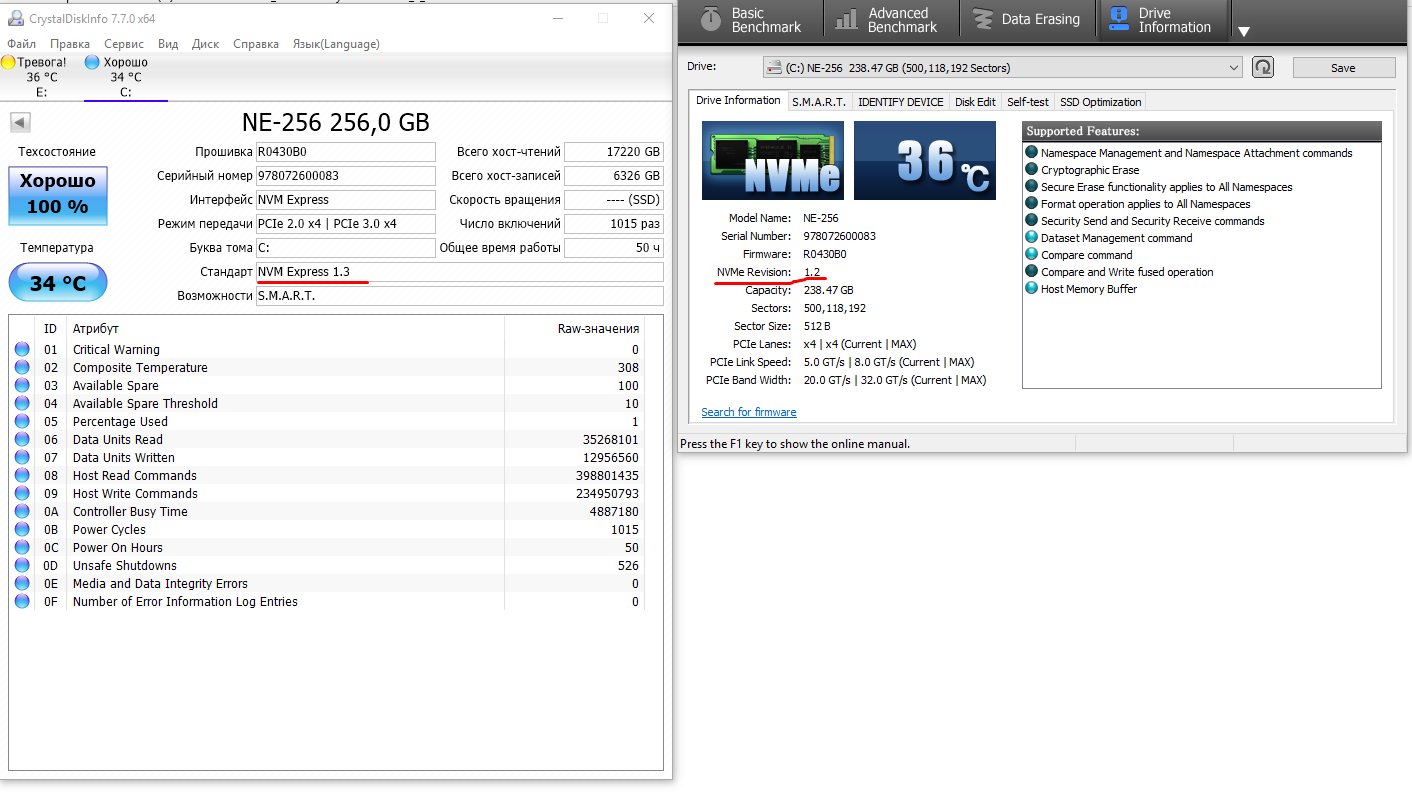Click the Cryptographic Erase feature indicator

pos(1032,170)
